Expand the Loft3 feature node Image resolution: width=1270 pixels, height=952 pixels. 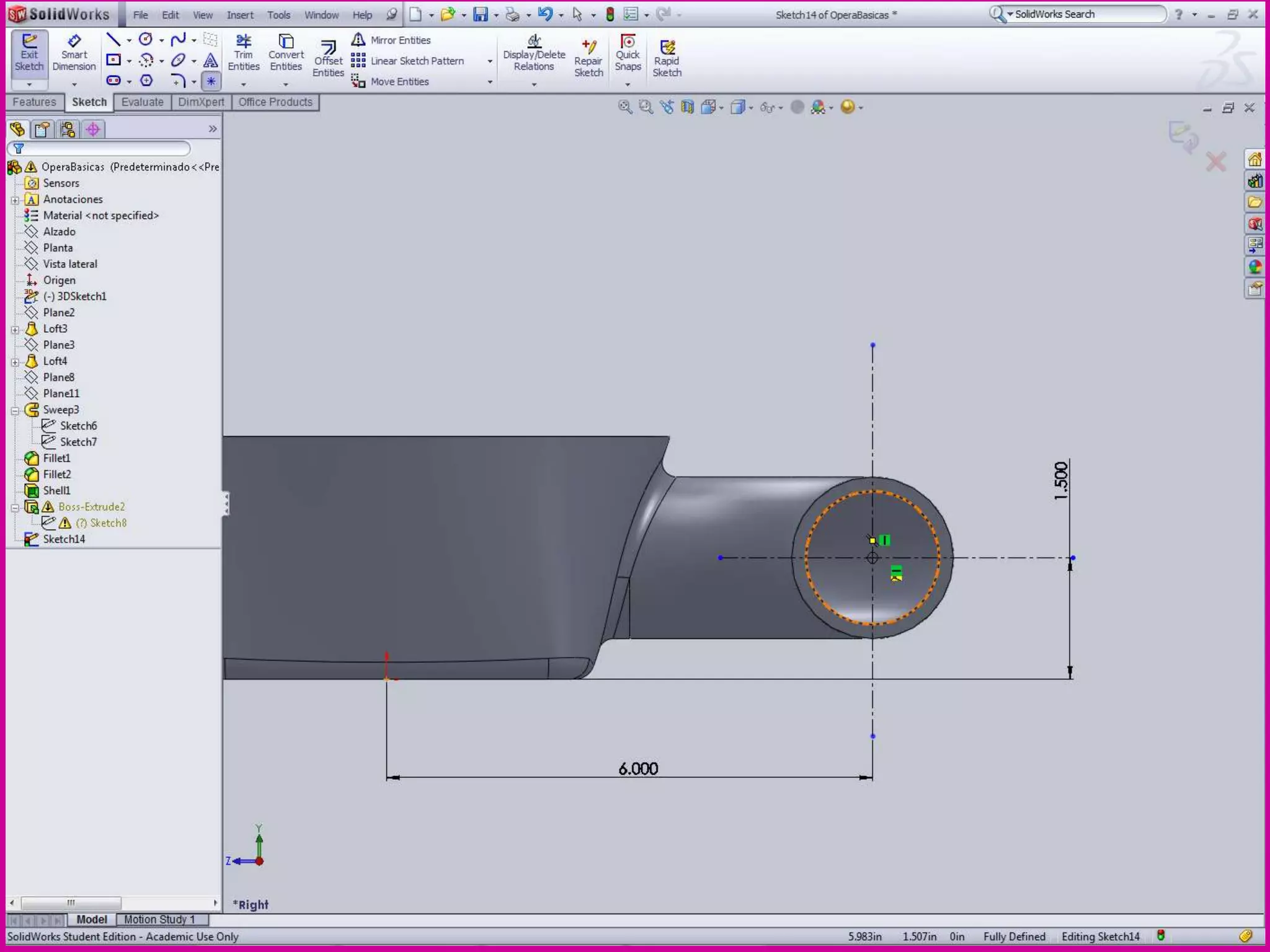pyautogui.click(x=16, y=329)
